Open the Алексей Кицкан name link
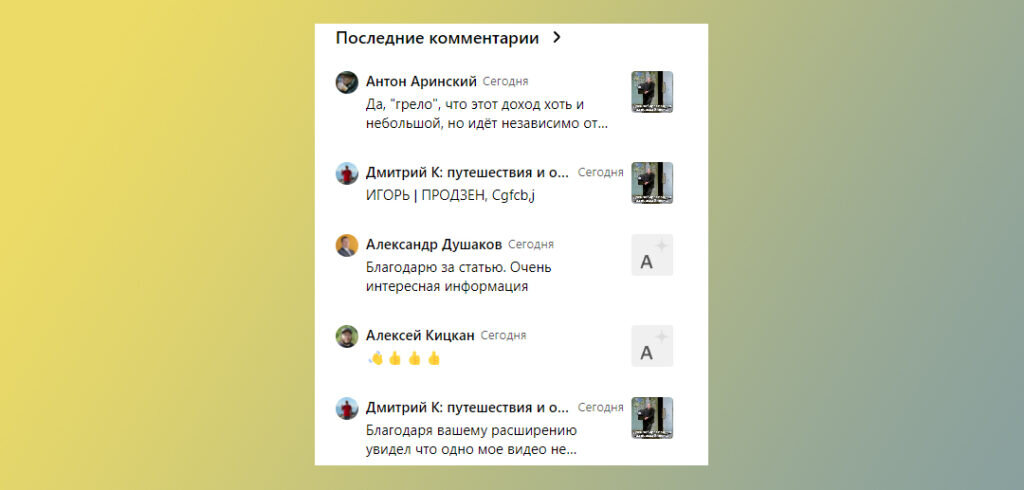The image size is (1024, 490). 420,335
